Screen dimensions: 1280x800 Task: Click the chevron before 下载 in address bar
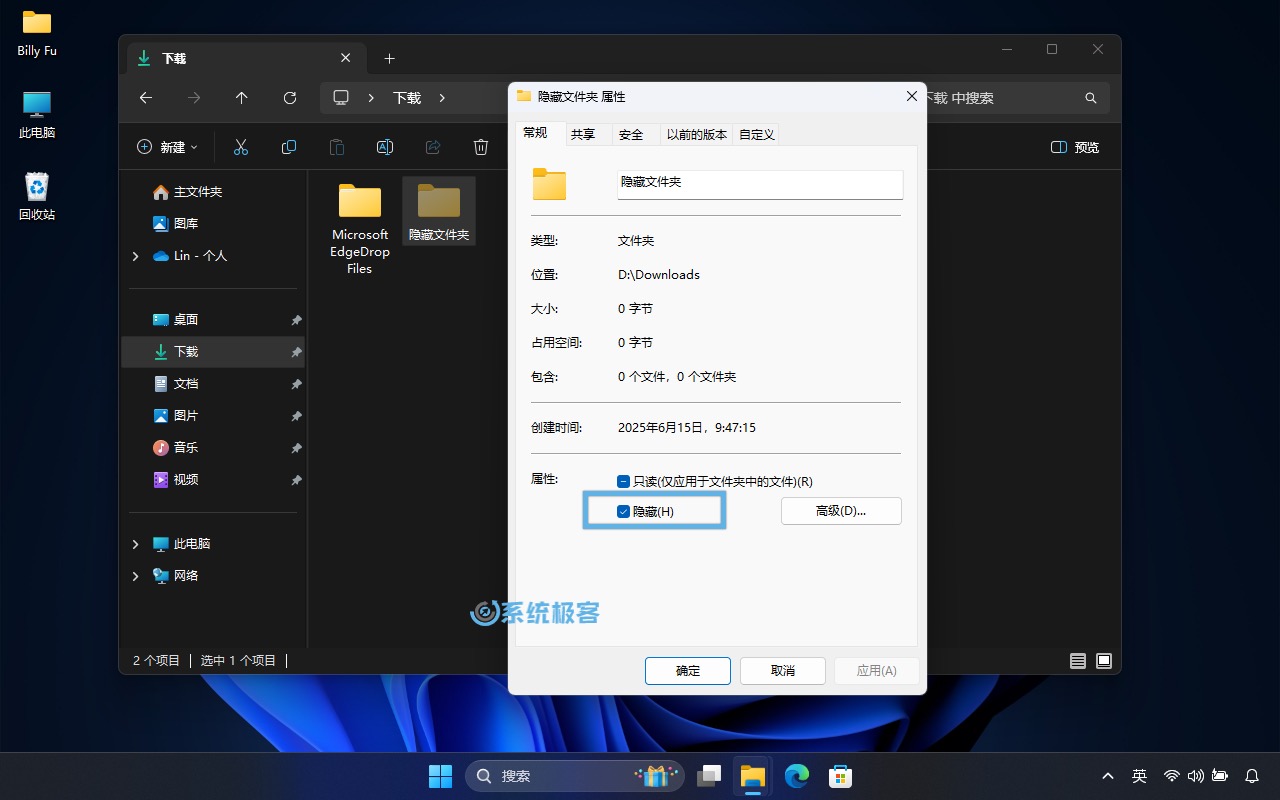click(x=371, y=98)
